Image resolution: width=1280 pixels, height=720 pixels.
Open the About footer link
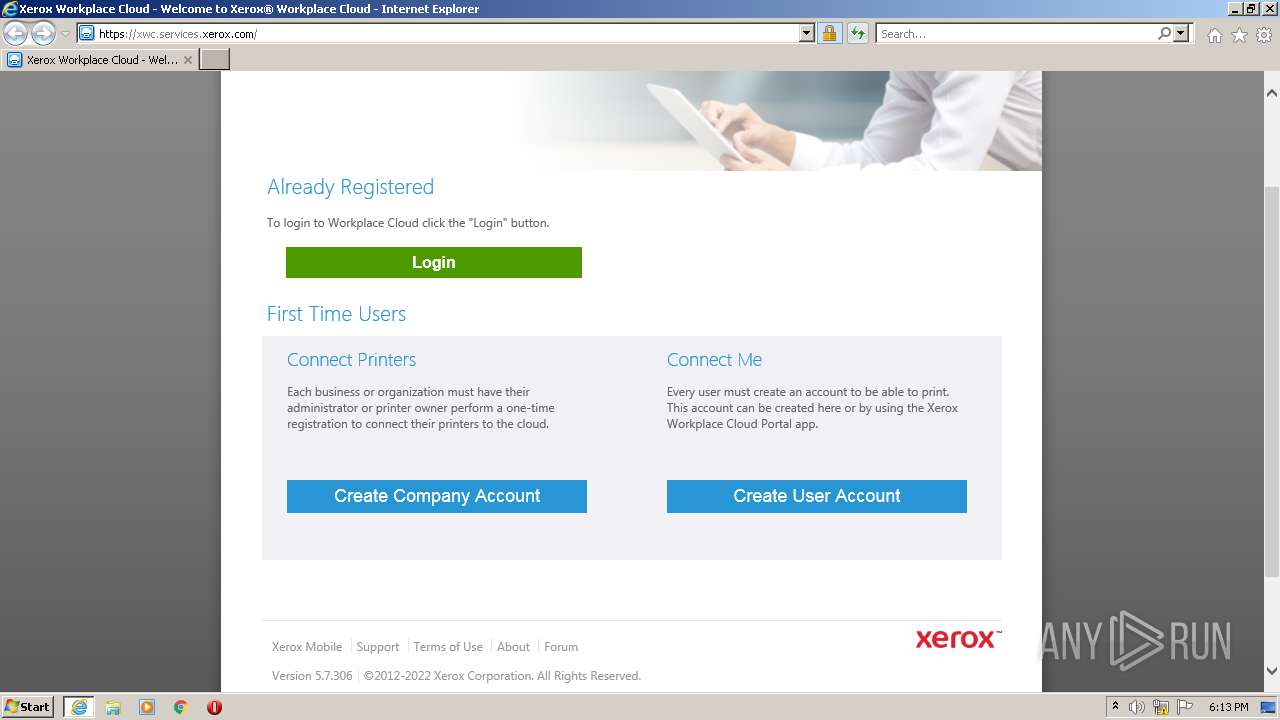click(x=514, y=647)
